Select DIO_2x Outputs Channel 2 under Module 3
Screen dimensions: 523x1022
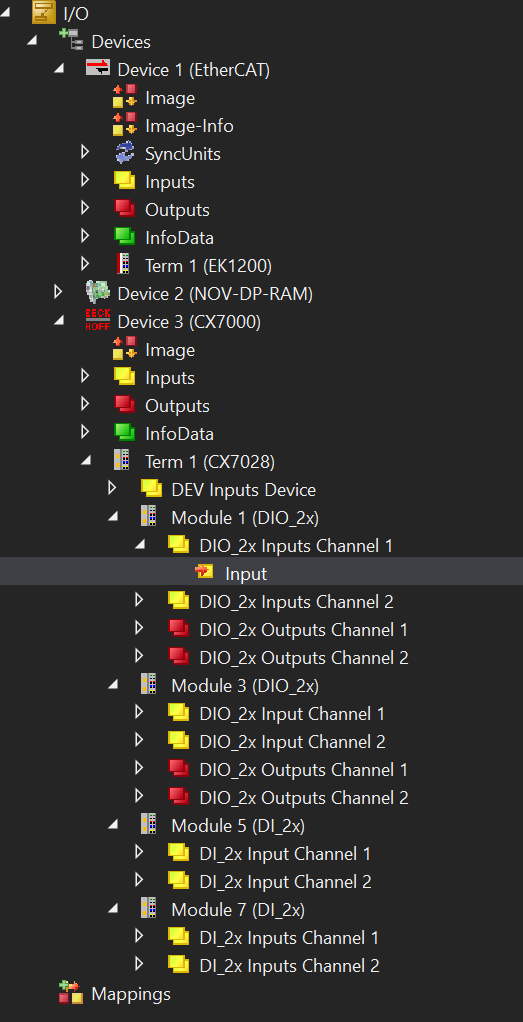tap(303, 796)
